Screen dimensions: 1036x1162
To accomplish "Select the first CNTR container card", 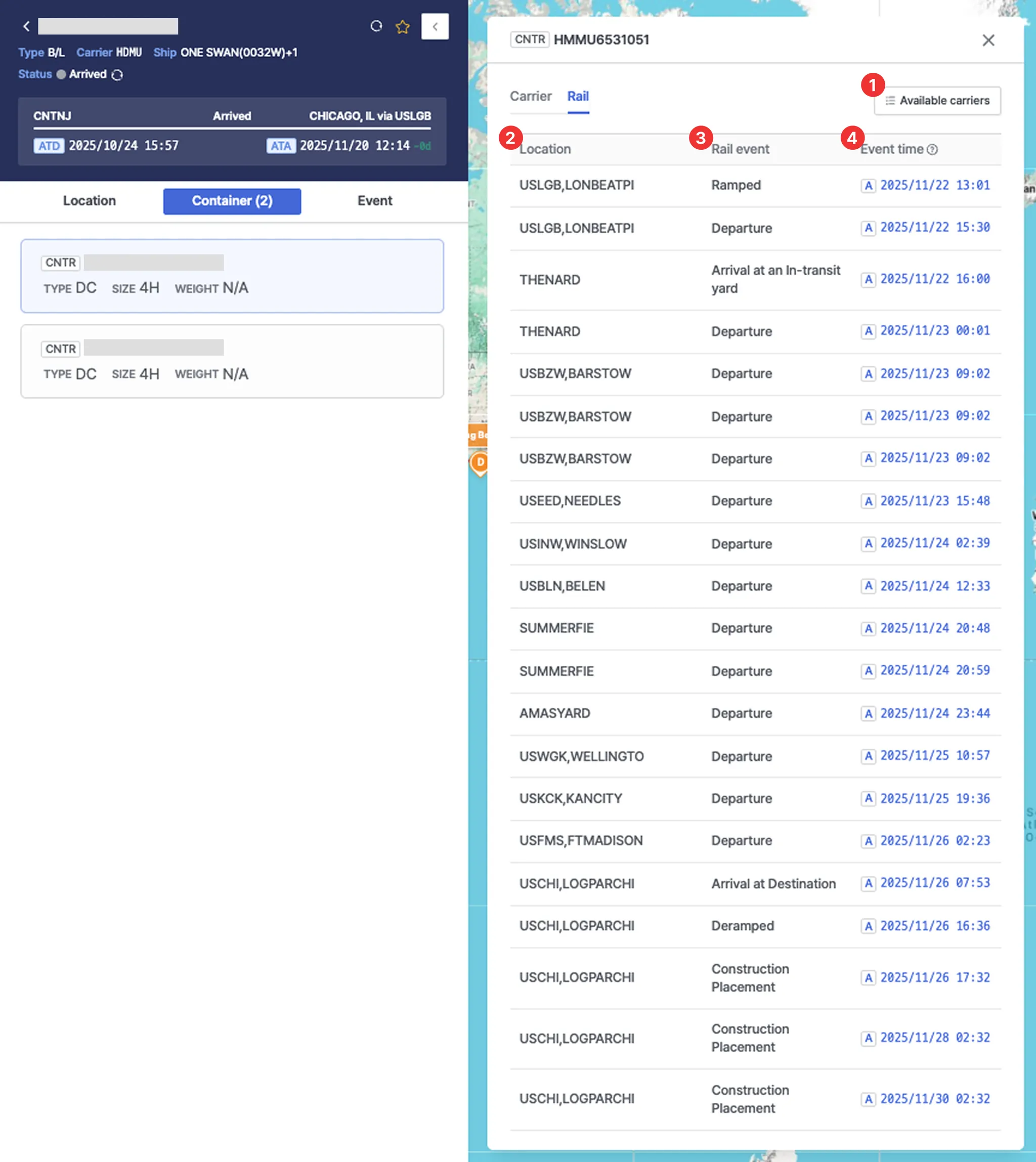I will [x=232, y=276].
